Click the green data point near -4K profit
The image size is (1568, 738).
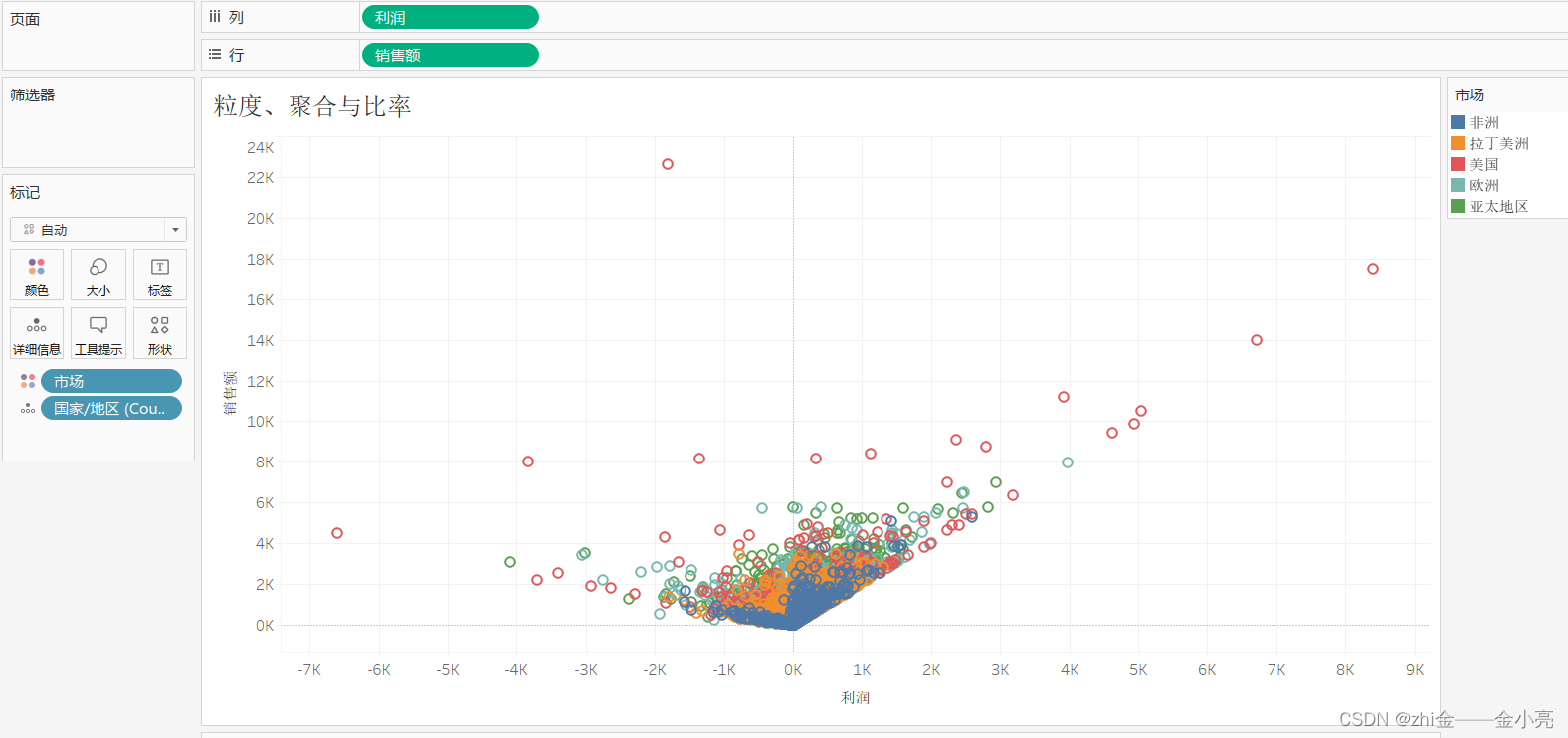coord(510,562)
